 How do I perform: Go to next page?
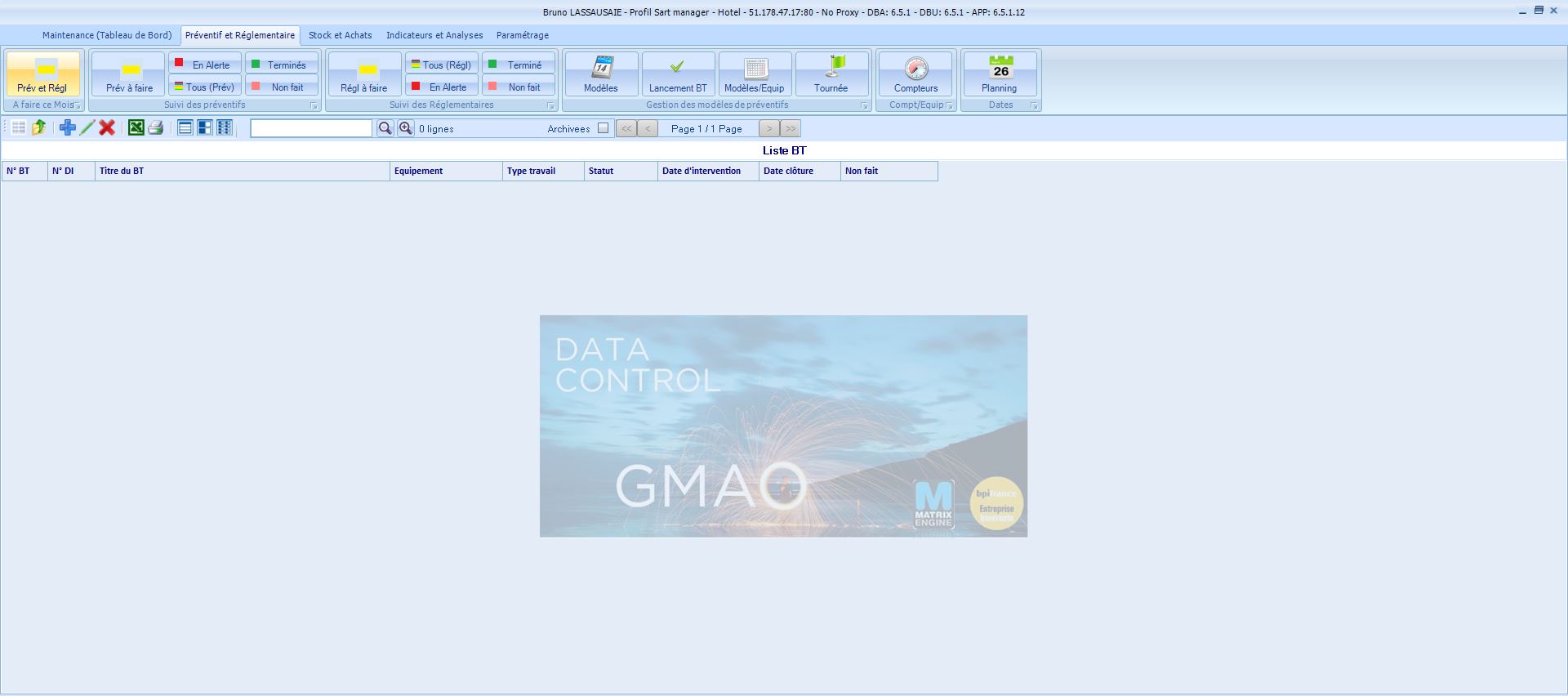pyautogui.click(x=769, y=128)
